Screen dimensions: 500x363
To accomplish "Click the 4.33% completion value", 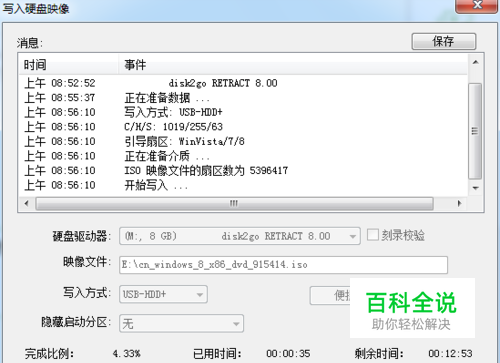I will click(x=127, y=353).
